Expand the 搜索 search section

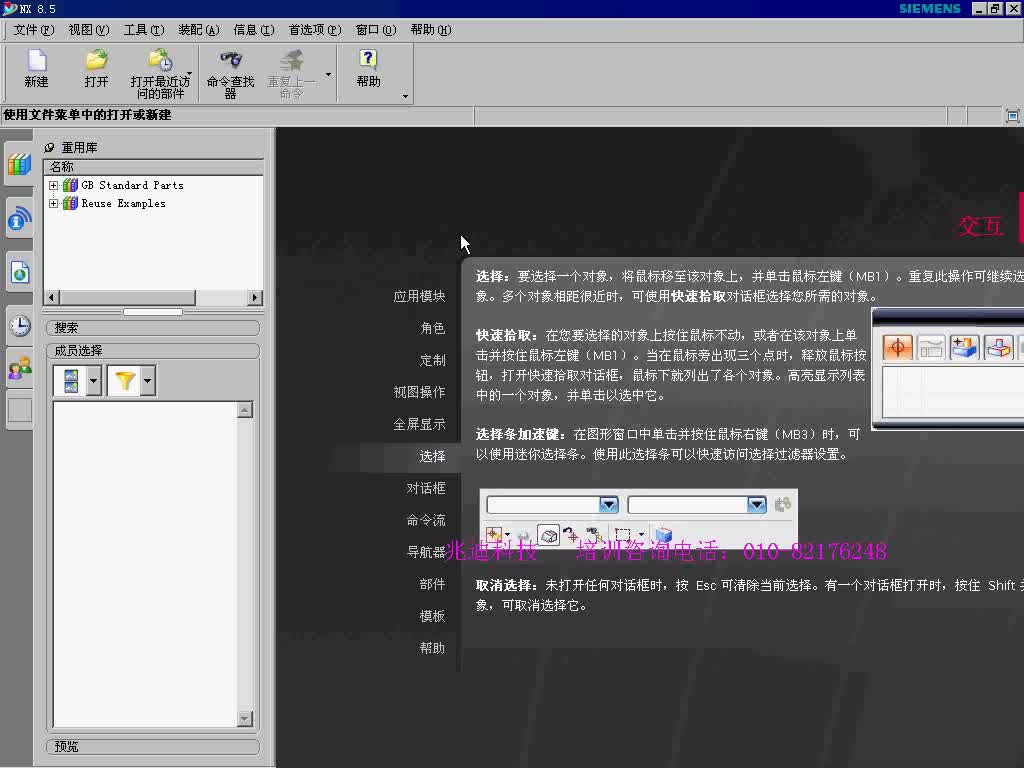pyautogui.click(x=153, y=328)
